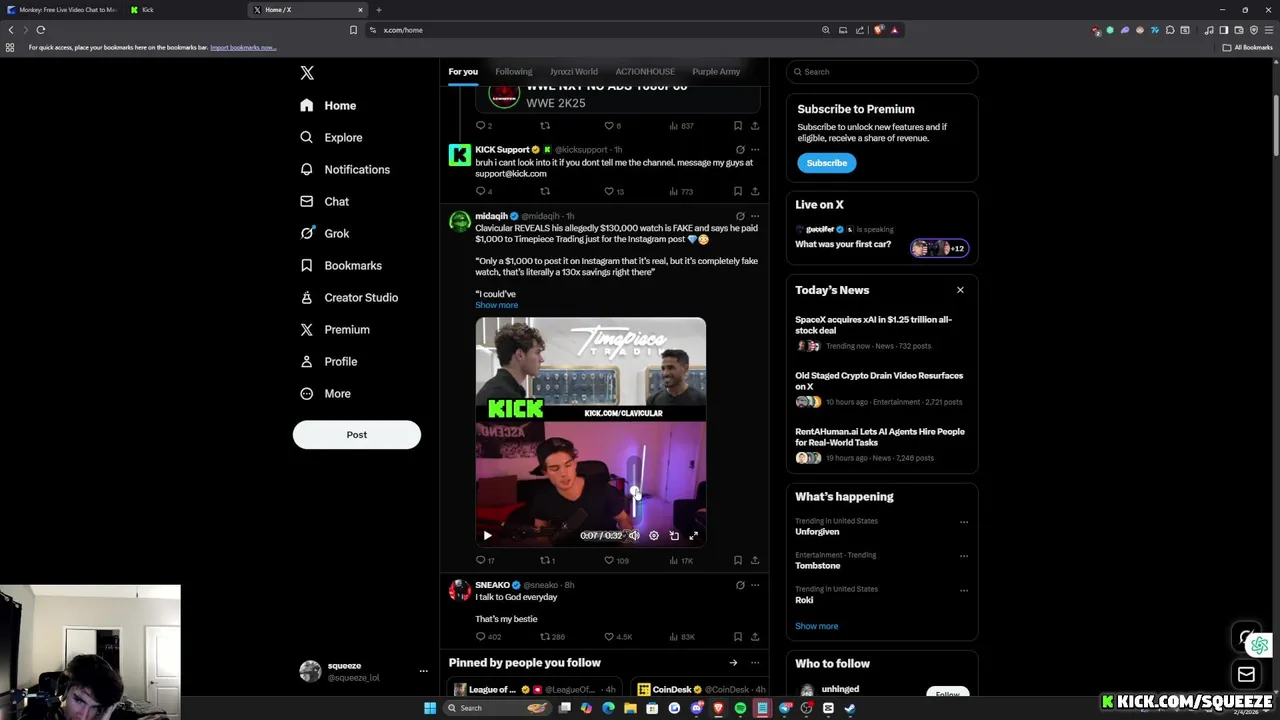Click Show more on midaqih post

coord(497,305)
